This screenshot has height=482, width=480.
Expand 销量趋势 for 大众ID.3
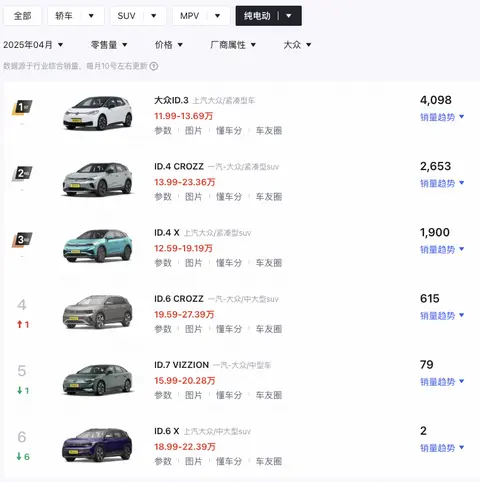coord(442,117)
